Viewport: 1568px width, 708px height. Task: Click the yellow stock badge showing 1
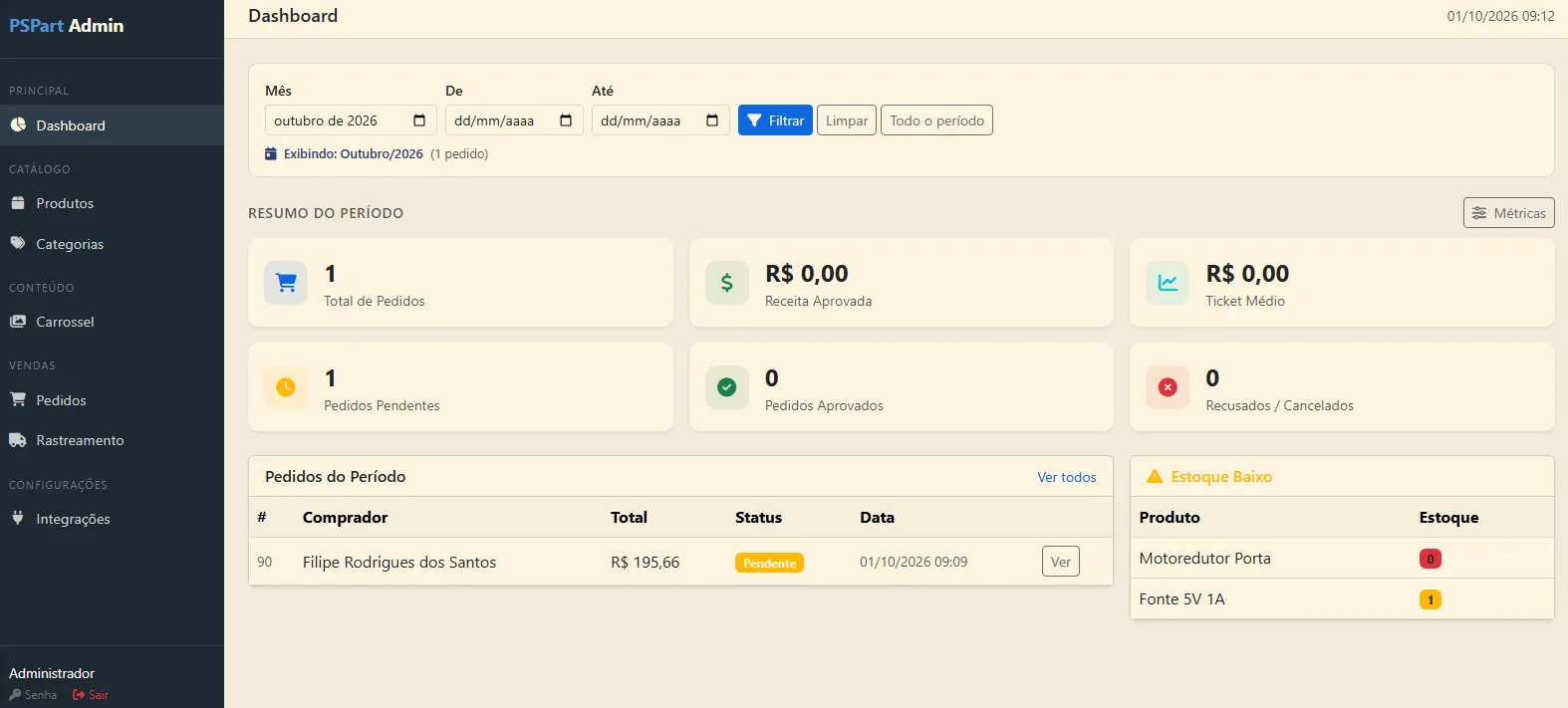(1431, 599)
